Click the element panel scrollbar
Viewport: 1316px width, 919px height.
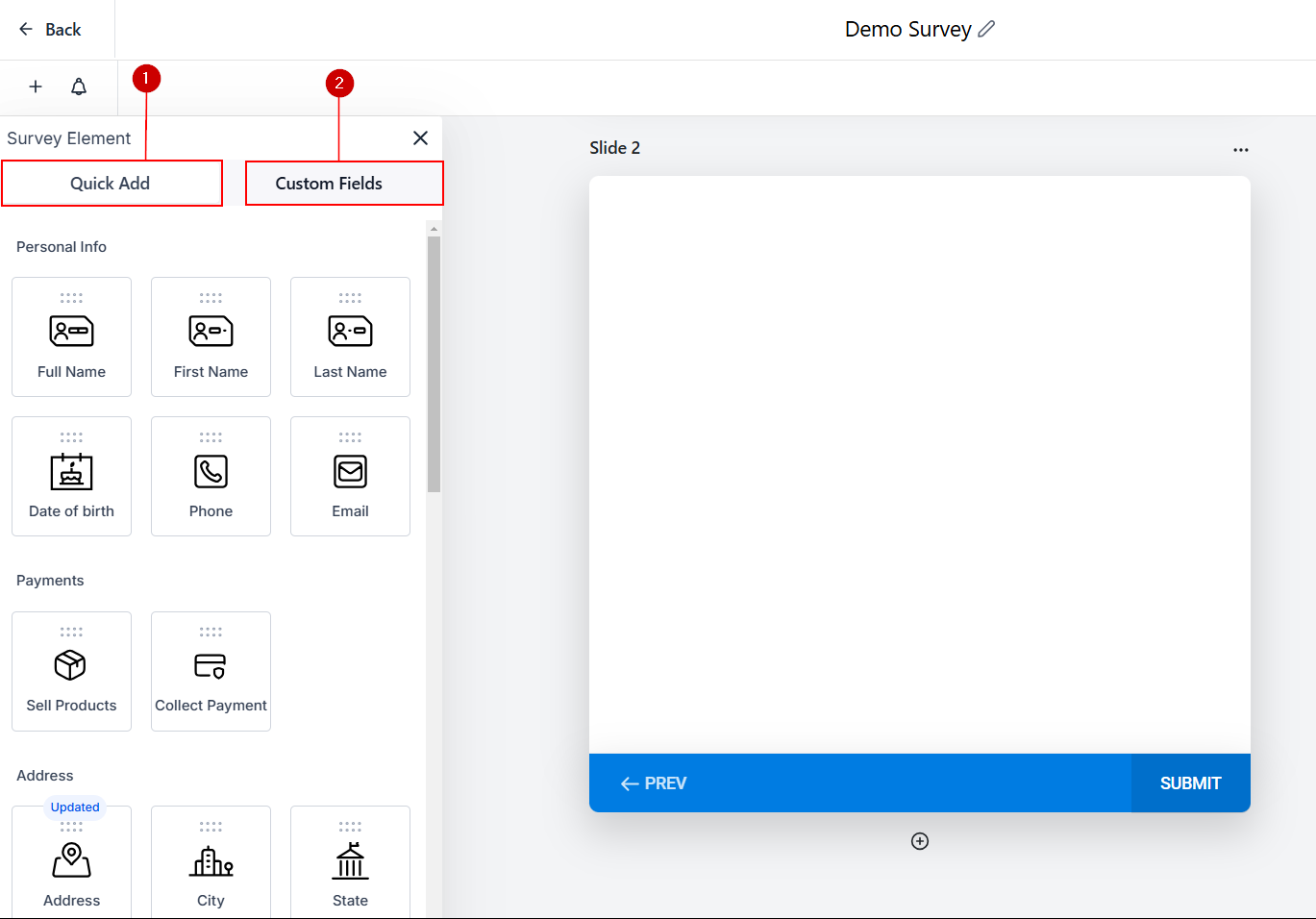pos(434,363)
